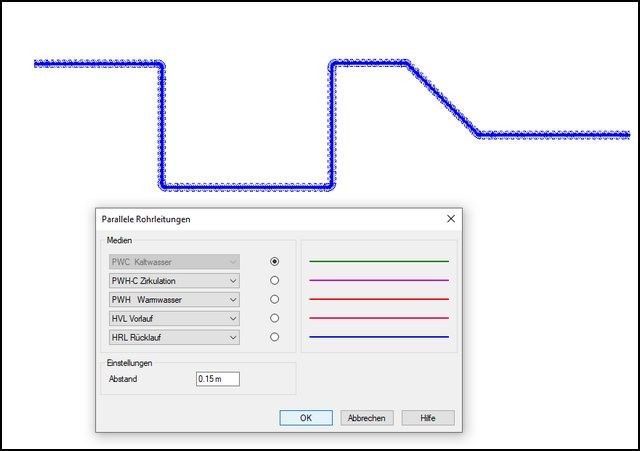Viewport: 640px width, 451px height.
Task: Click the Einstellungen group label
Action: pyautogui.click(x=129, y=363)
